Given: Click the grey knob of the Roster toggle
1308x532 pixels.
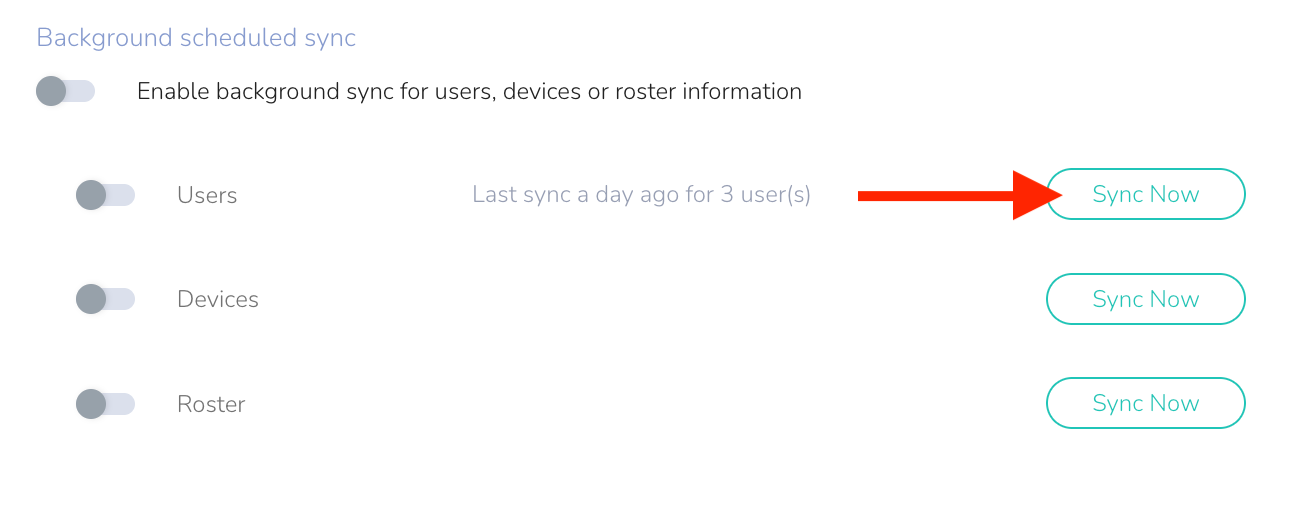Looking at the screenshot, I should click(x=91, y=404).
